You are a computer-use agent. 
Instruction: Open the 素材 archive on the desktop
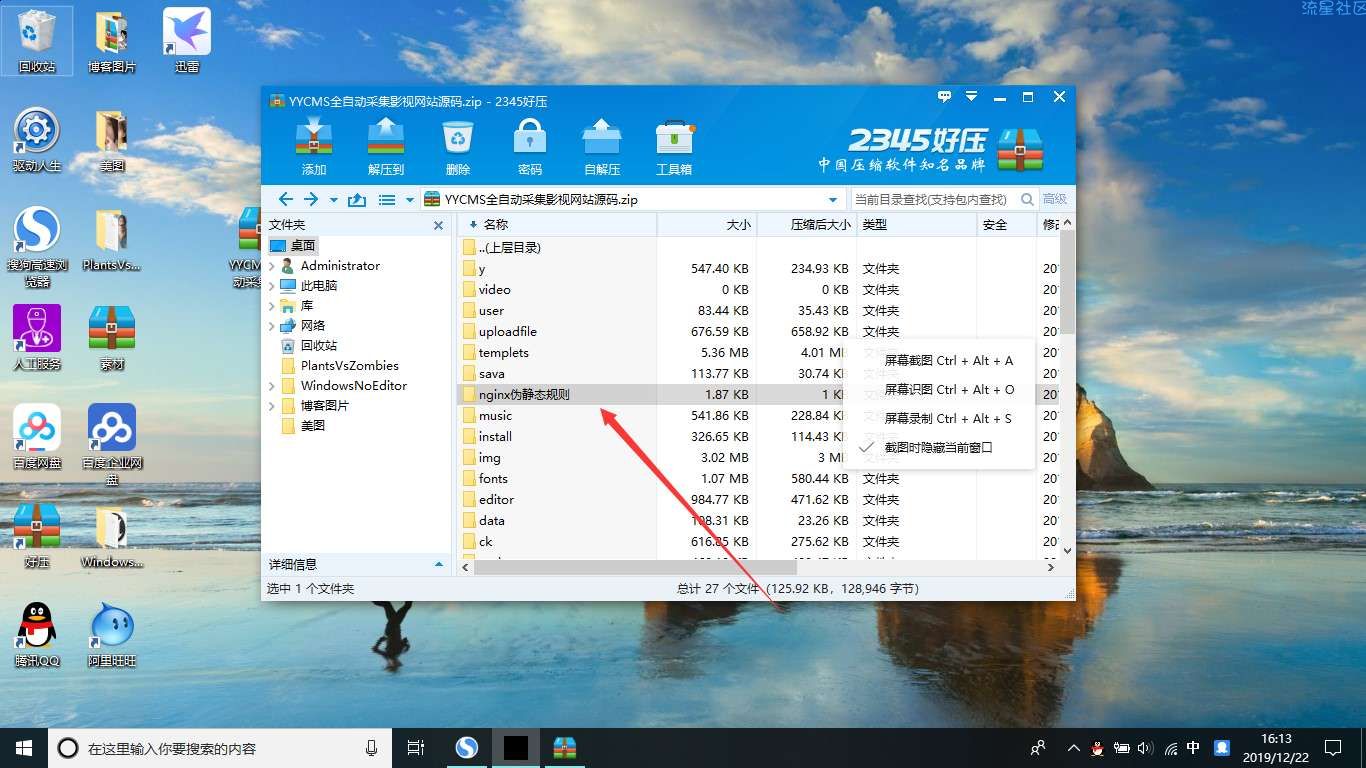coord(112,338)
